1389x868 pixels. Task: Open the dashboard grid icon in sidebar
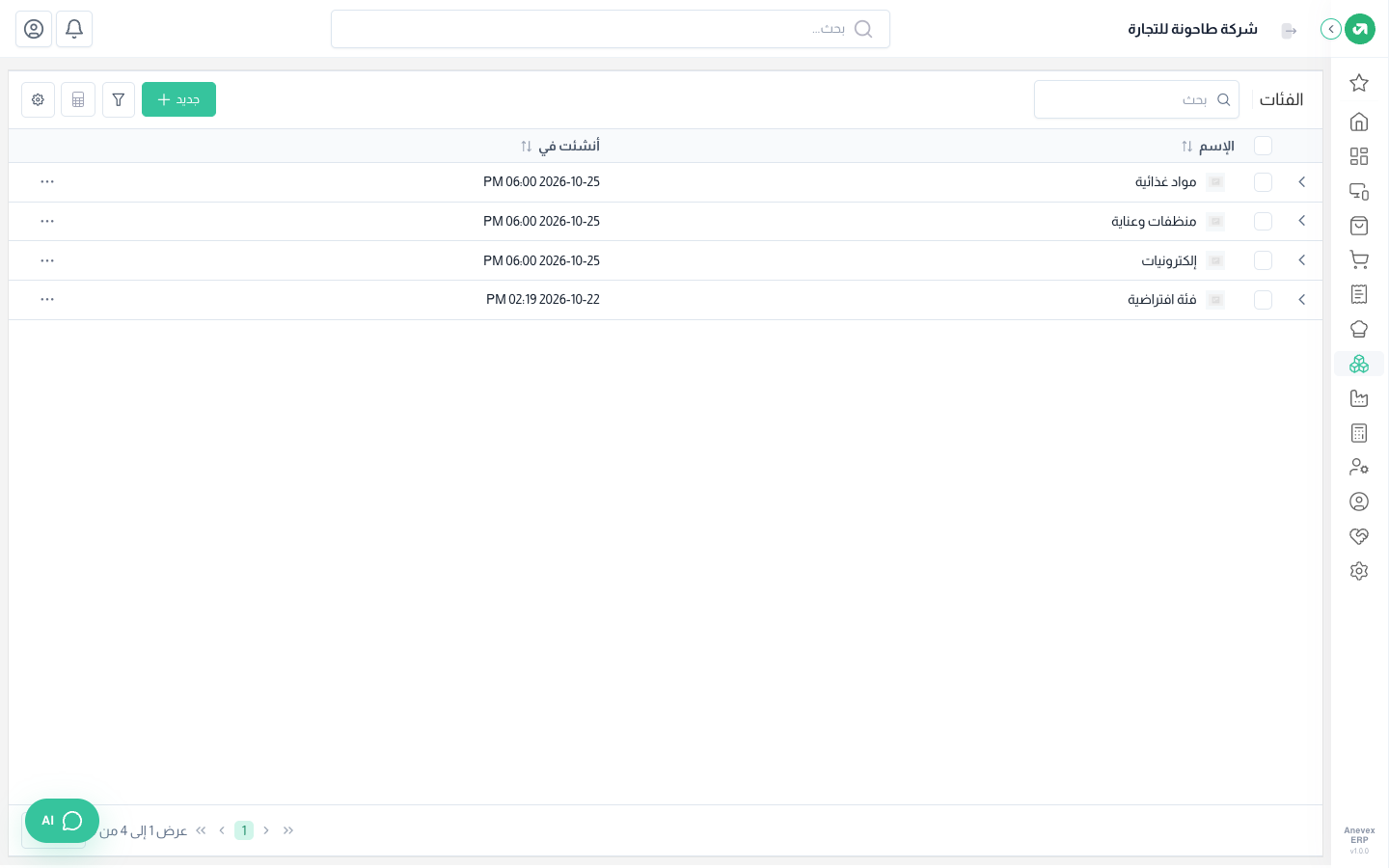point(1359,156)
